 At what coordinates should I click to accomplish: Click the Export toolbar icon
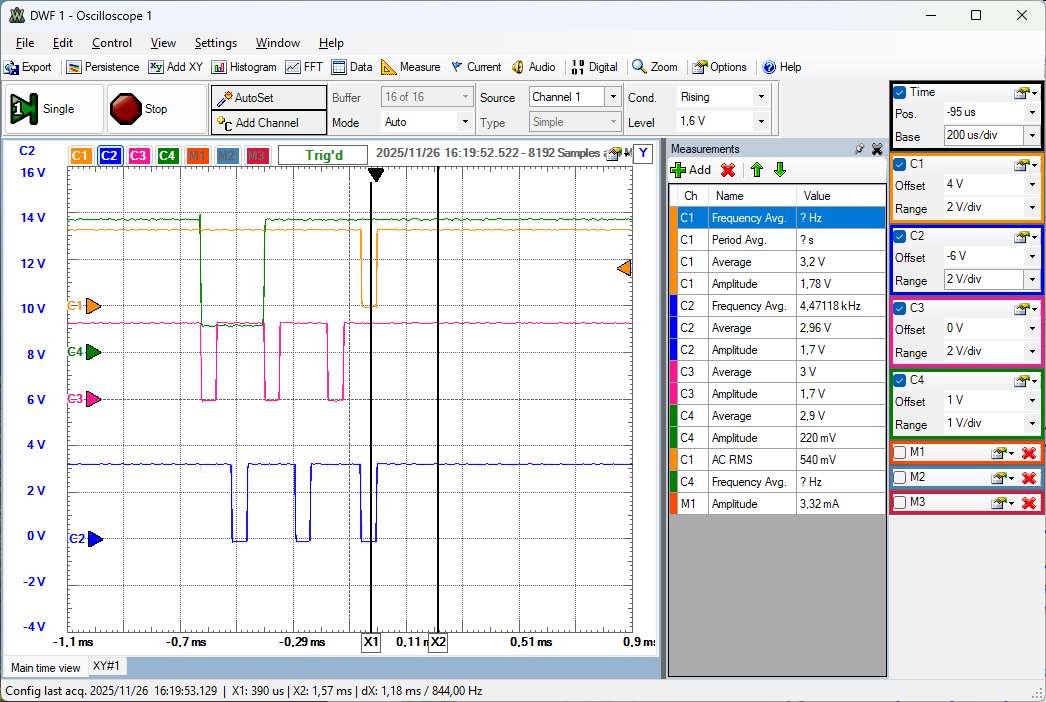[28, 67]
